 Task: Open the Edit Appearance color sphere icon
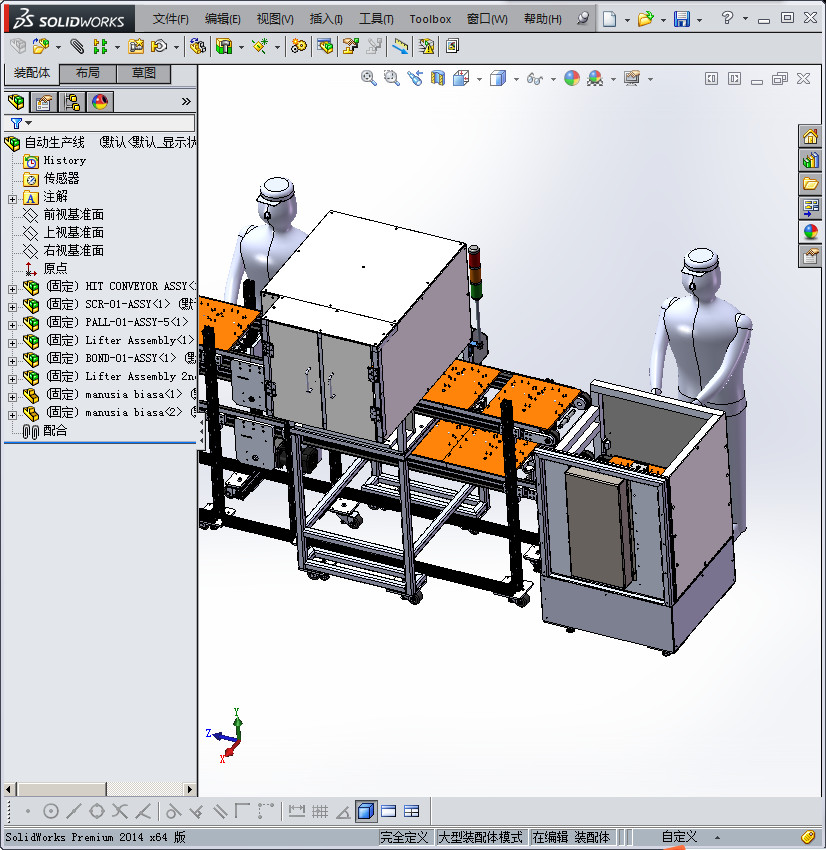point(572,78)
